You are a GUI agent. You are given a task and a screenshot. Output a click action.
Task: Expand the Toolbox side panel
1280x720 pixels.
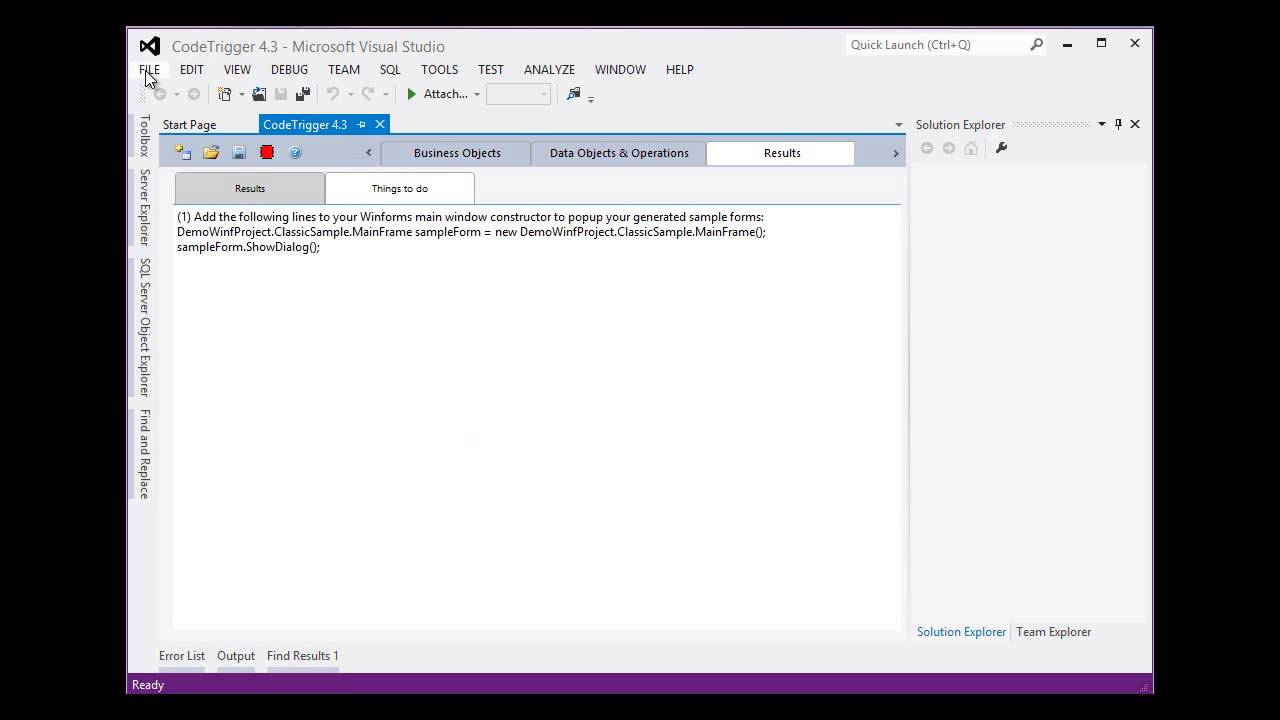click(x=144, y=136)
